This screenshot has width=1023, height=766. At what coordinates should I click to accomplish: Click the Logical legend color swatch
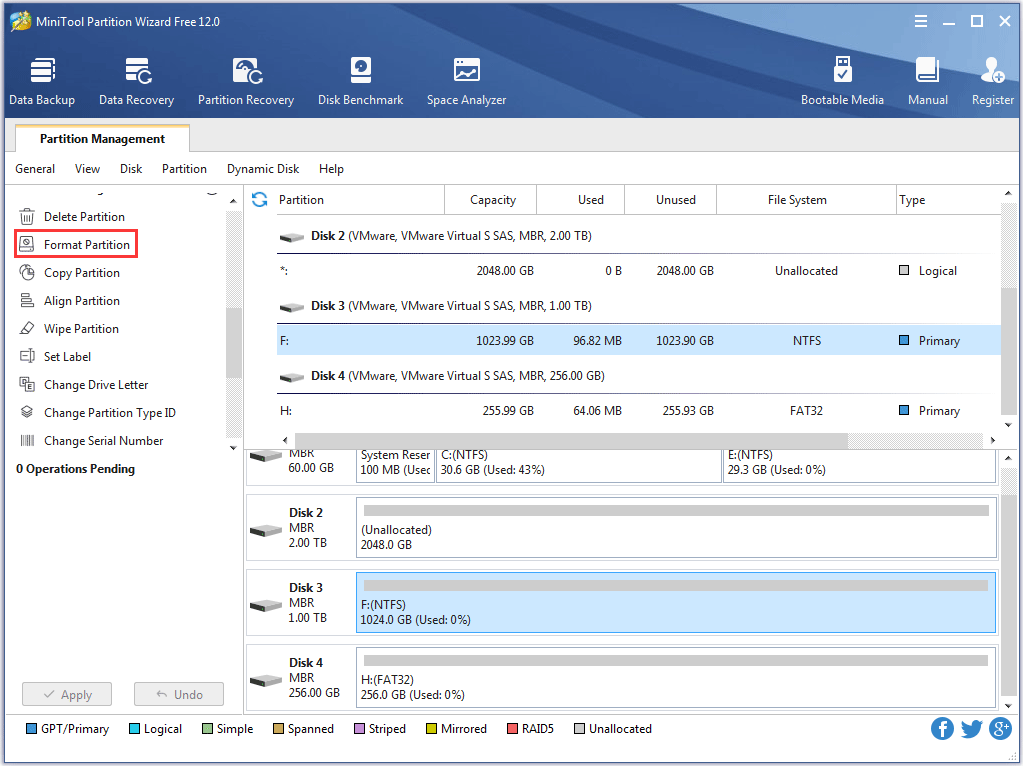(134, 729)
